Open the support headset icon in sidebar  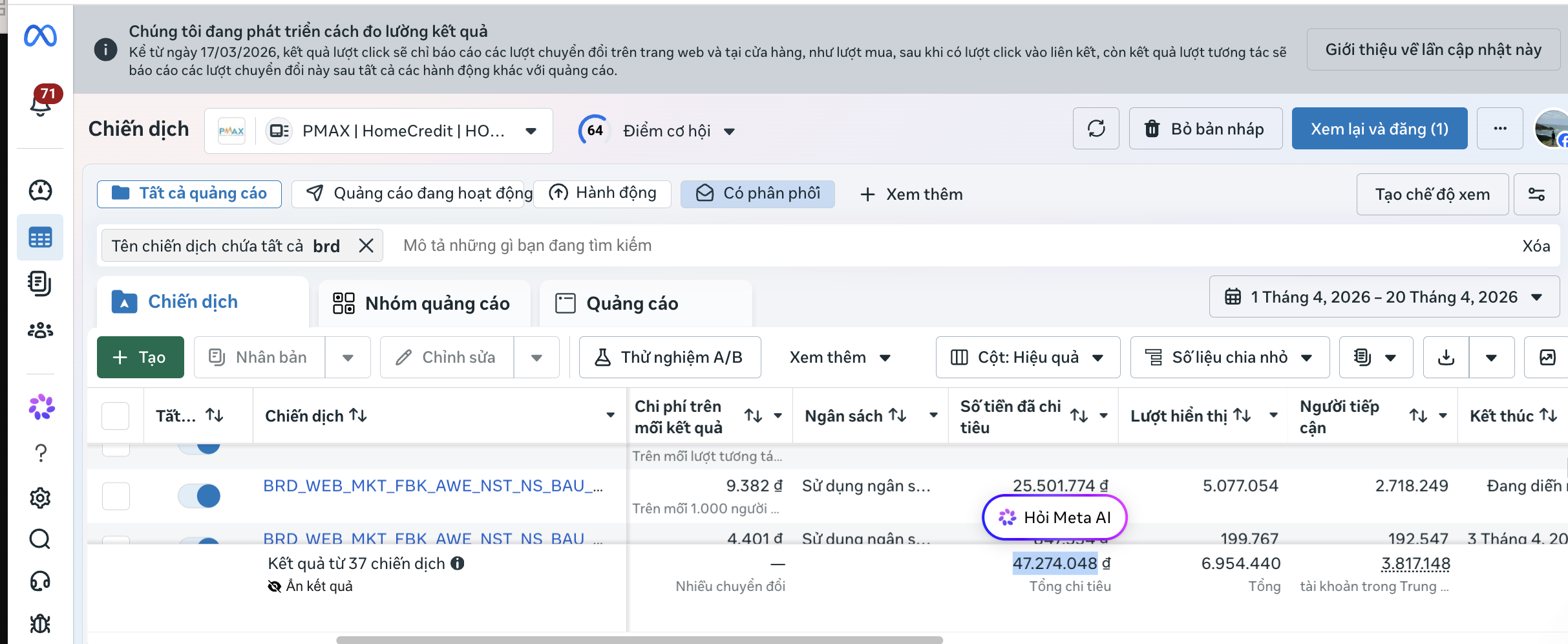coord(40,581)
